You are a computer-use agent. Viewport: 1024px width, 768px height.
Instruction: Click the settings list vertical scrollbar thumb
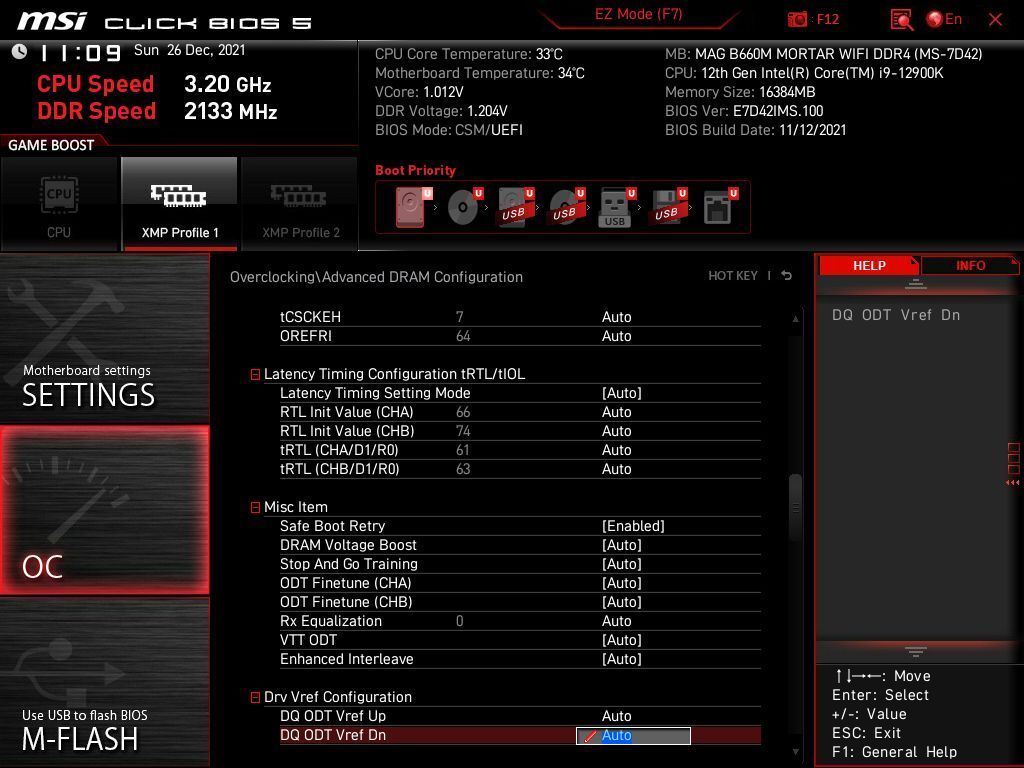796,510
